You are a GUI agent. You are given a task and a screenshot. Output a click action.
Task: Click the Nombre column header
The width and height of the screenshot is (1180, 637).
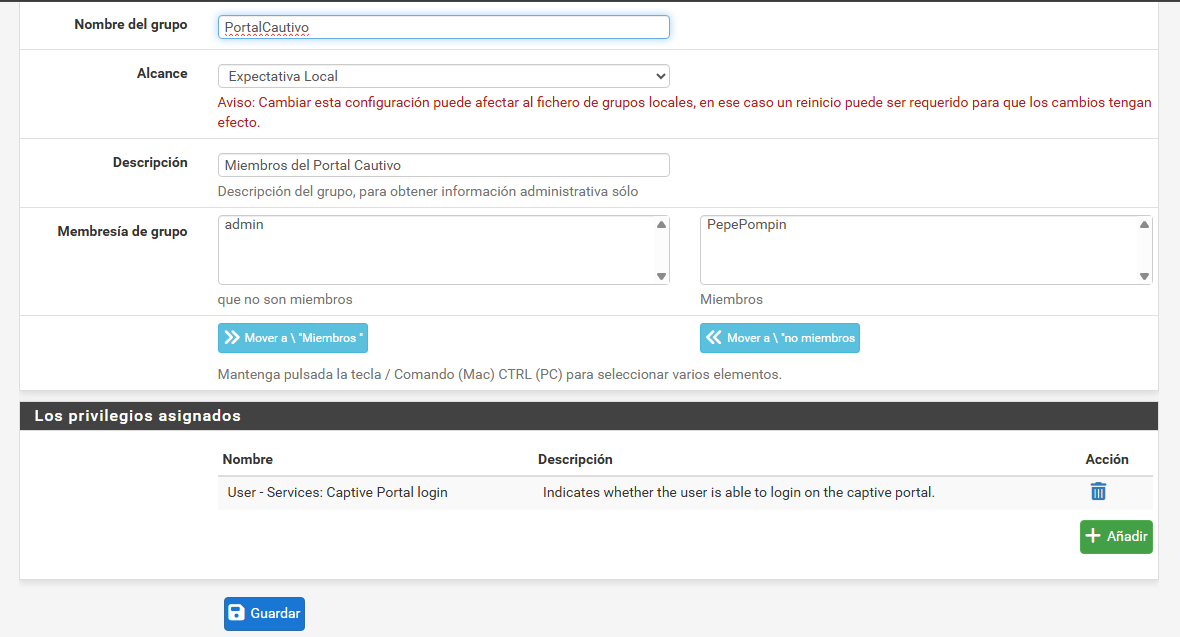(x=248, y=459)
